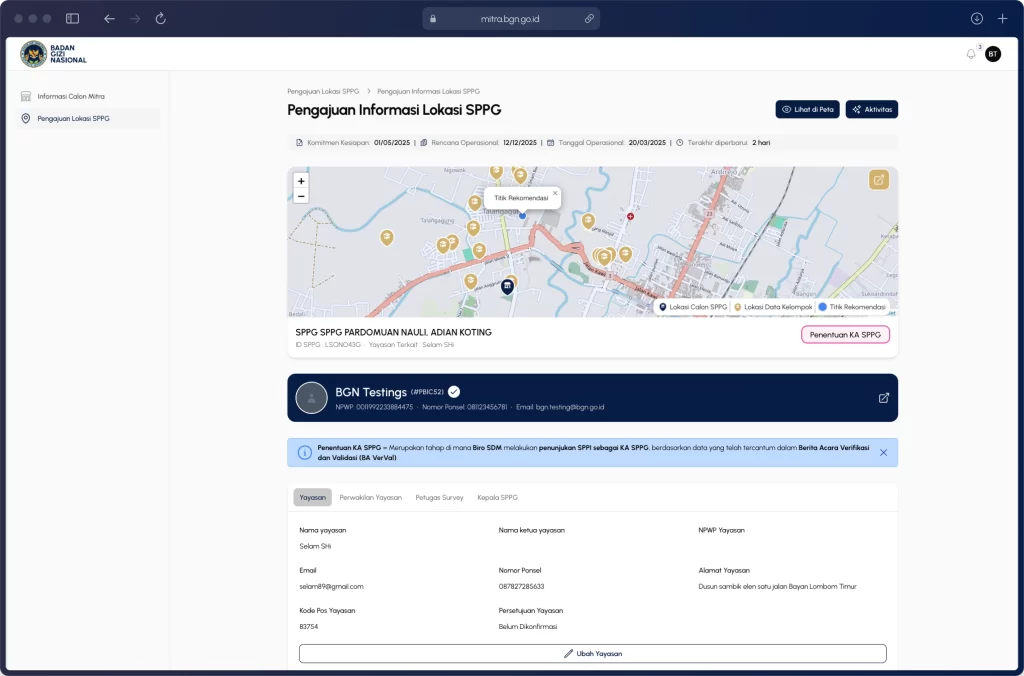Select Pengajuan Lokasi SPPG sidebar item
This screenshot has width=1024, height=676.
[x=73, y=118]
